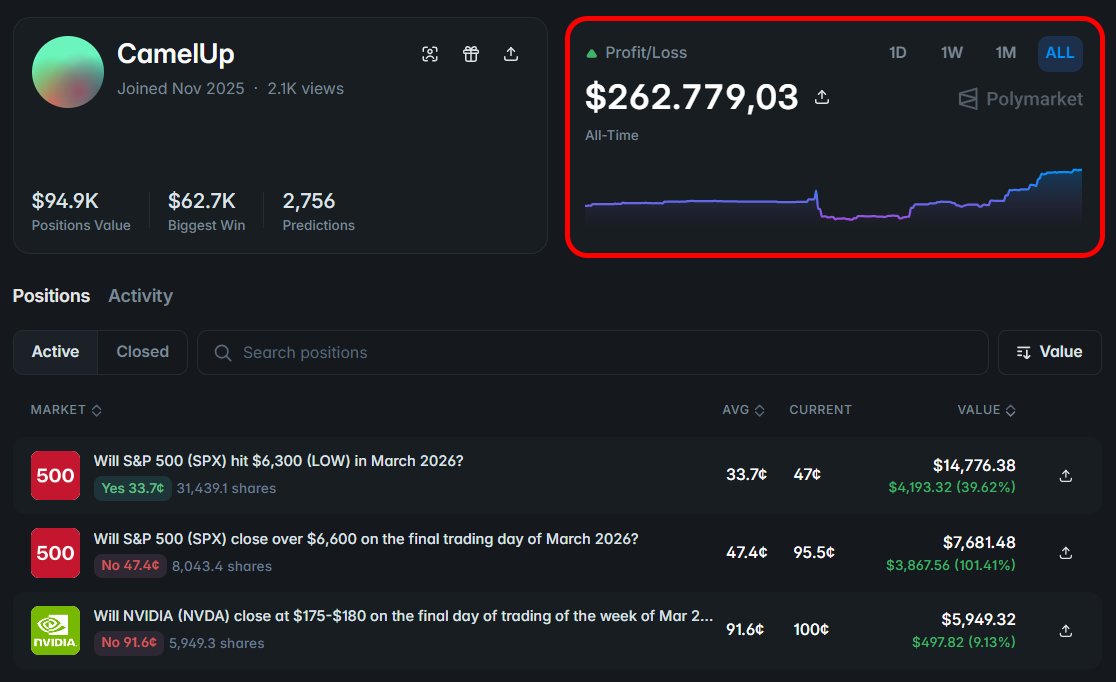Open NVIDIA close at $175-$180 market
This screenshot has width=1116, height=682.
click(403, 616)
